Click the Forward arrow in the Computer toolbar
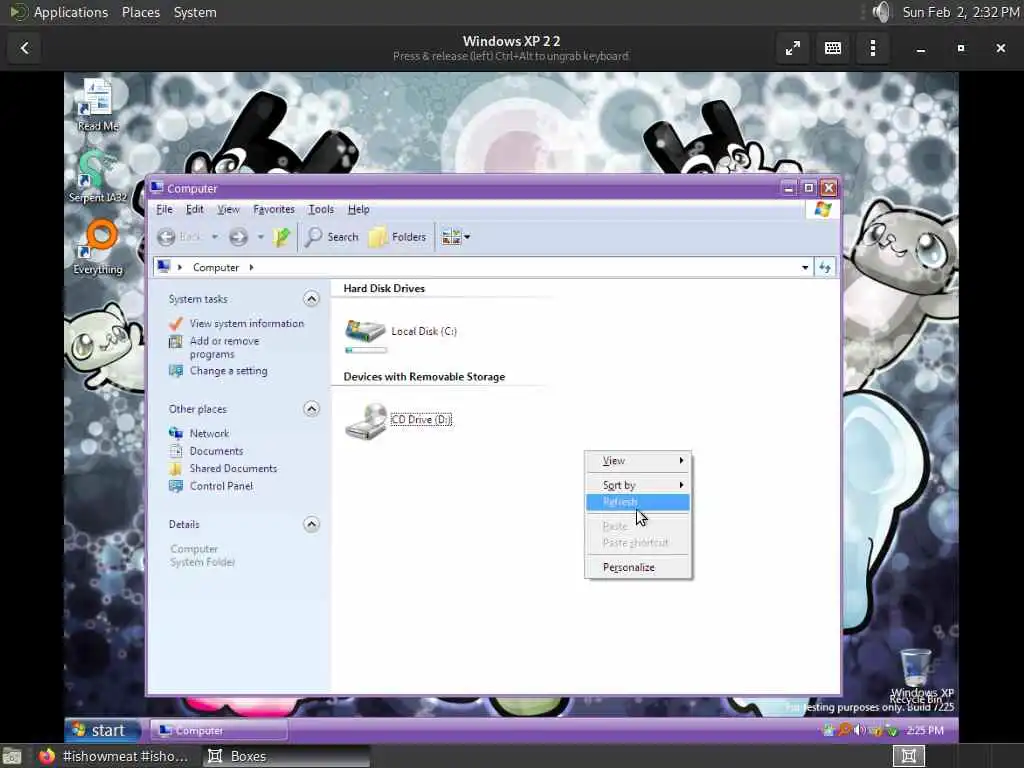Screen dimensions: 1024x768 coord(238,237)
